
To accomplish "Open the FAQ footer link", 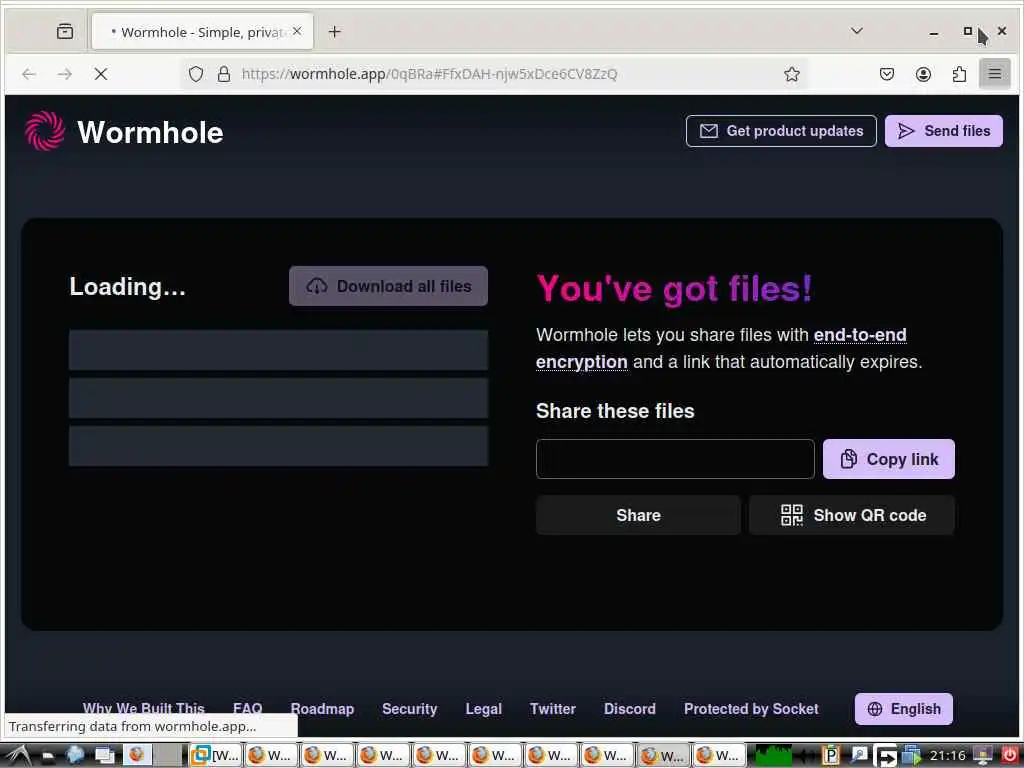I will (248, 709).
